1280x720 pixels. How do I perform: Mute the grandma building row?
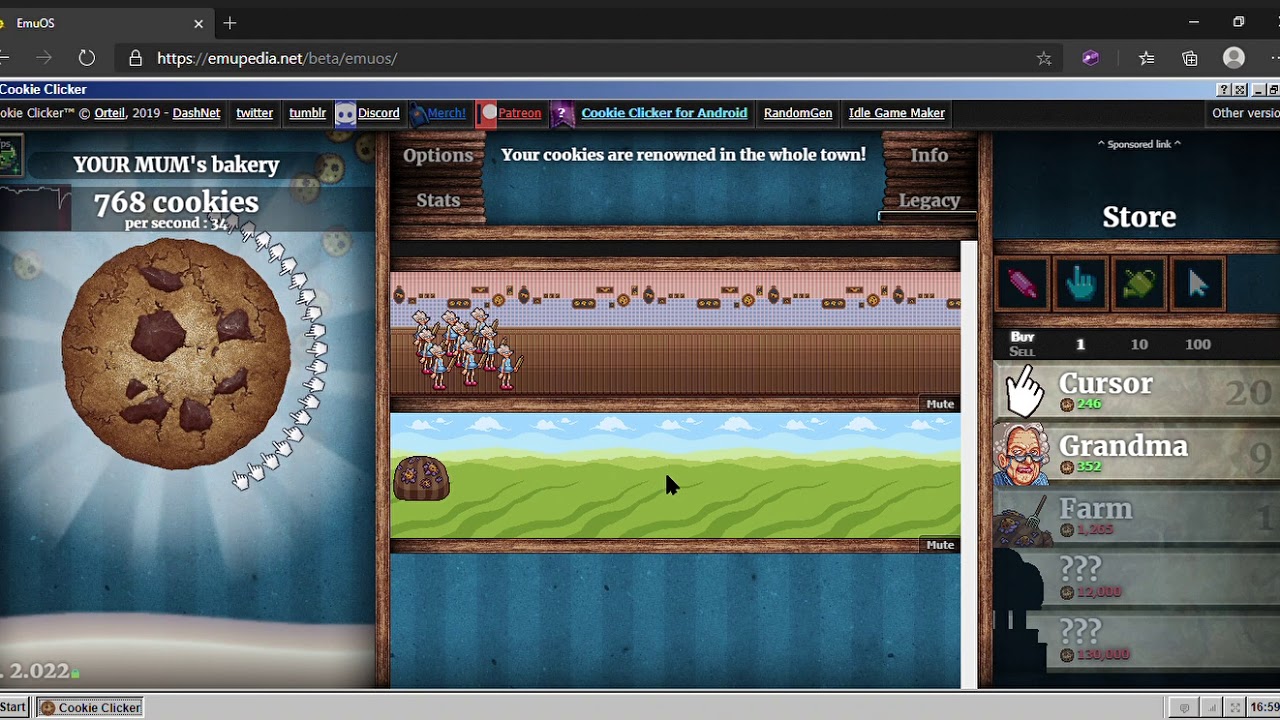pos(940,404)
